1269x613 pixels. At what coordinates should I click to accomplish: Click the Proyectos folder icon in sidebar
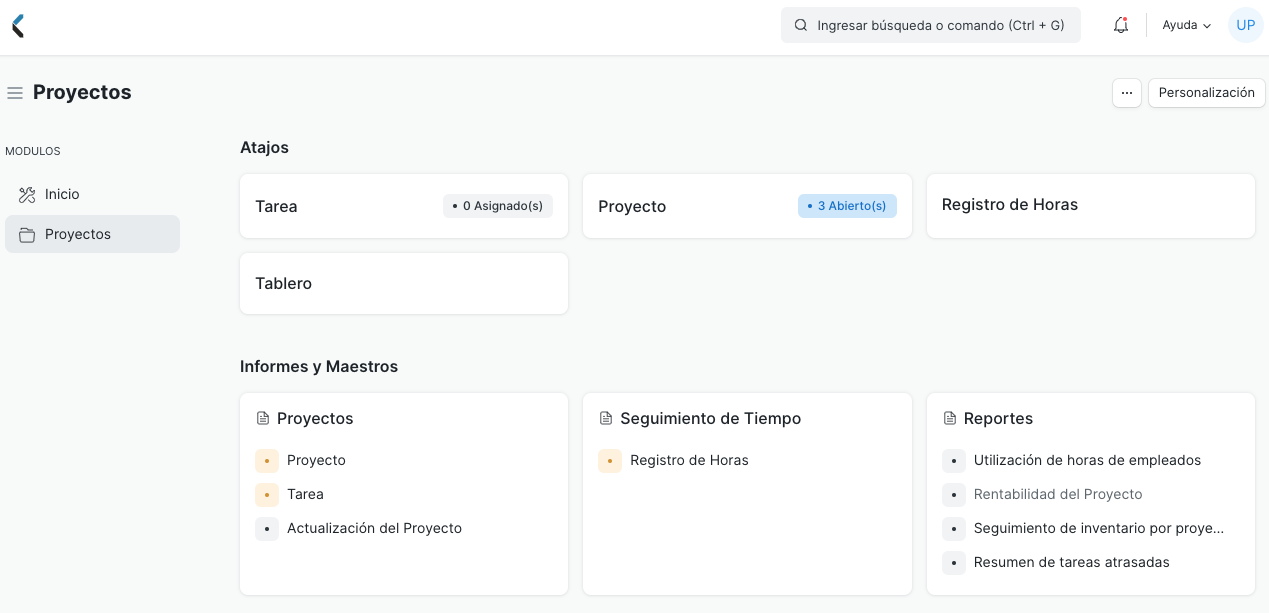pos(27,234)
